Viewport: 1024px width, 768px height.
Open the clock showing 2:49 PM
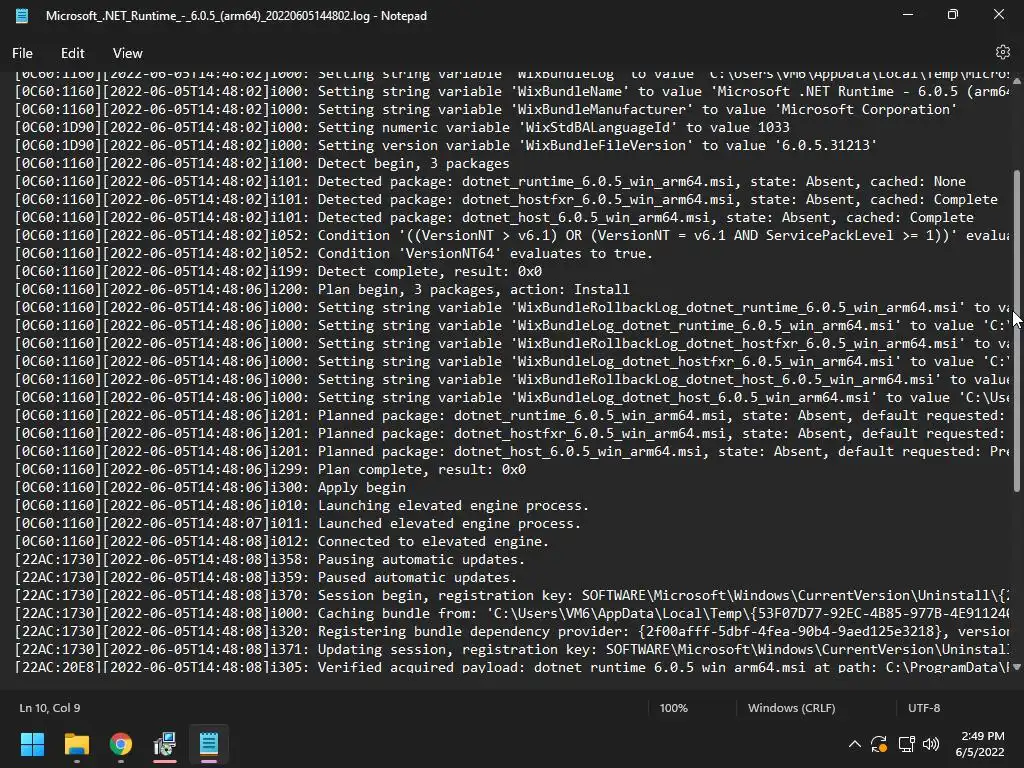(x=980, y=744)
